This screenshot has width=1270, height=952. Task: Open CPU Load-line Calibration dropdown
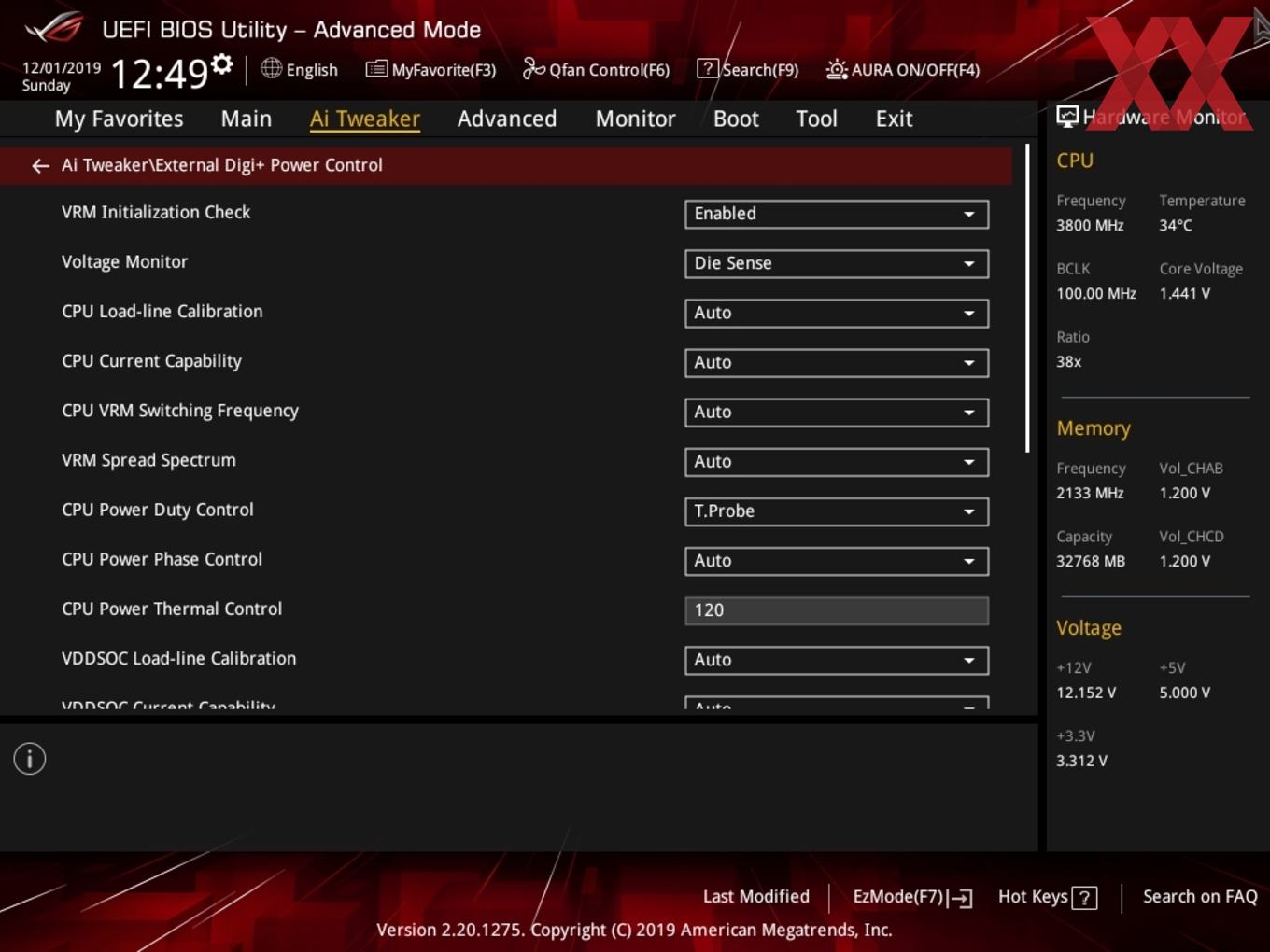836,313
